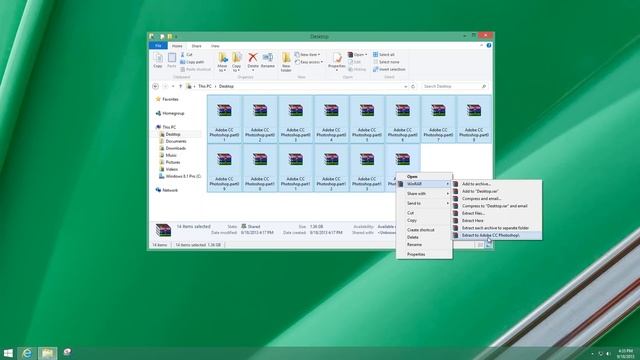Choose Add to archive... in WinRAR submenu
Image resolution: width=640 pixels, height=360 pixels.
497,184
